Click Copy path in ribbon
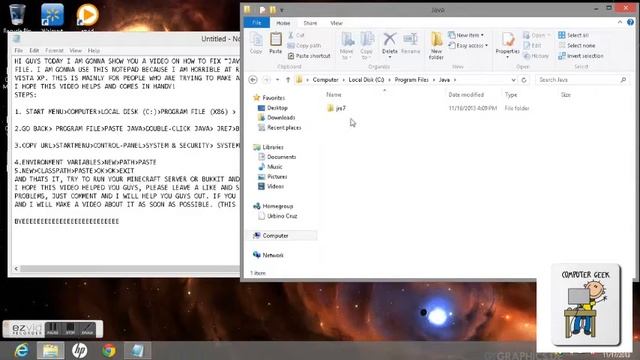The height and width of the screenshot is (360, 640). click(x=304, y=46)
